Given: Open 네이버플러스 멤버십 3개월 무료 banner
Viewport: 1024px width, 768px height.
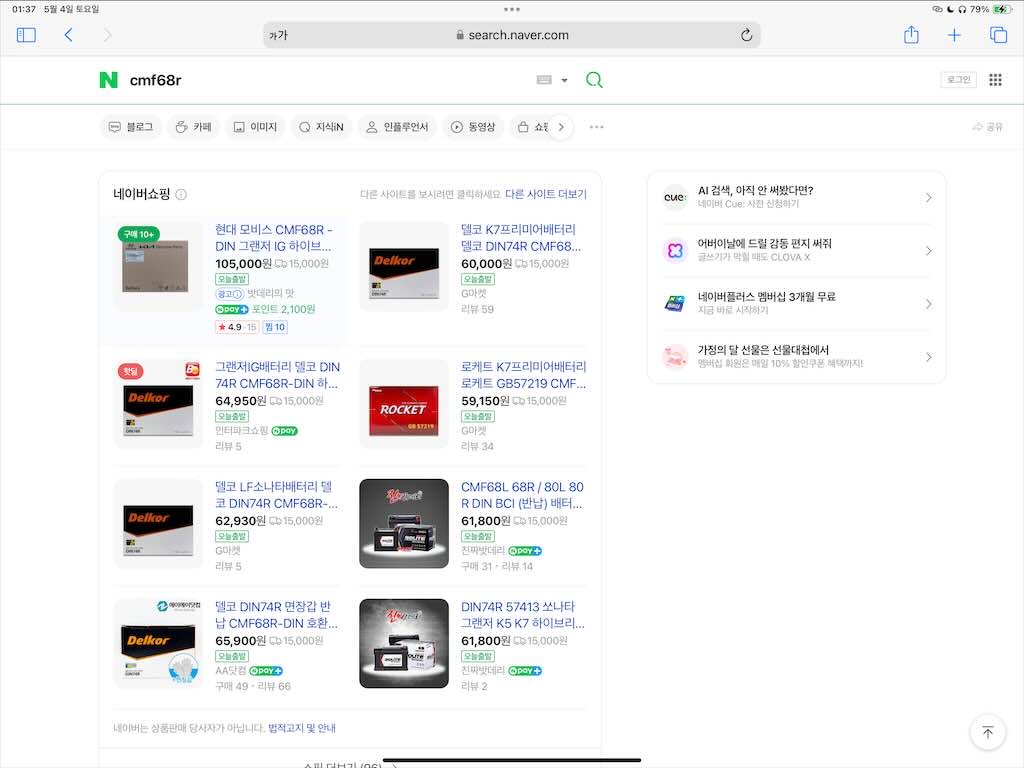Looking at the screenshot, I should [x=796, y=304].
